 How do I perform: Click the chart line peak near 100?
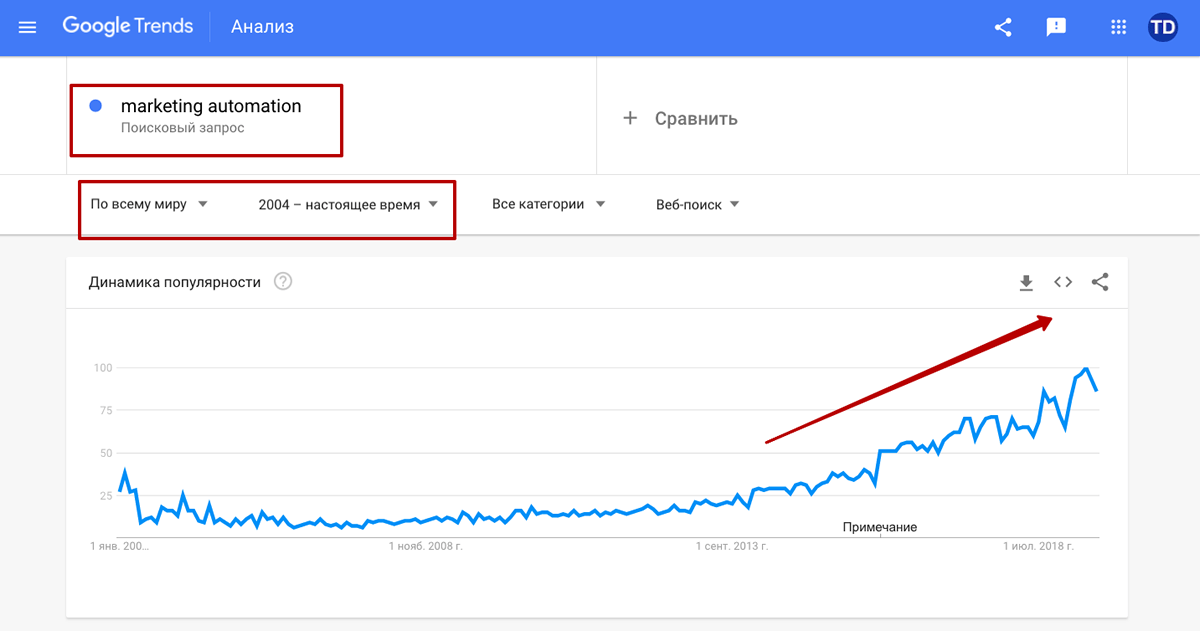(x=1086, y=369)
